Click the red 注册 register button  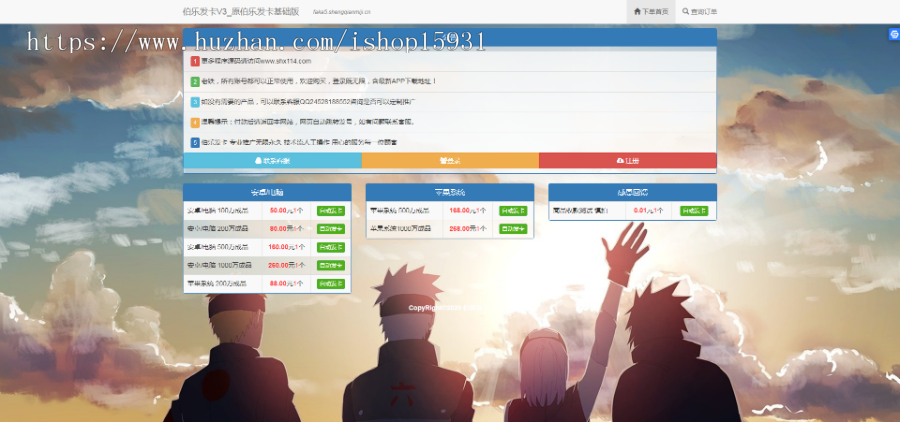(628, 161)
